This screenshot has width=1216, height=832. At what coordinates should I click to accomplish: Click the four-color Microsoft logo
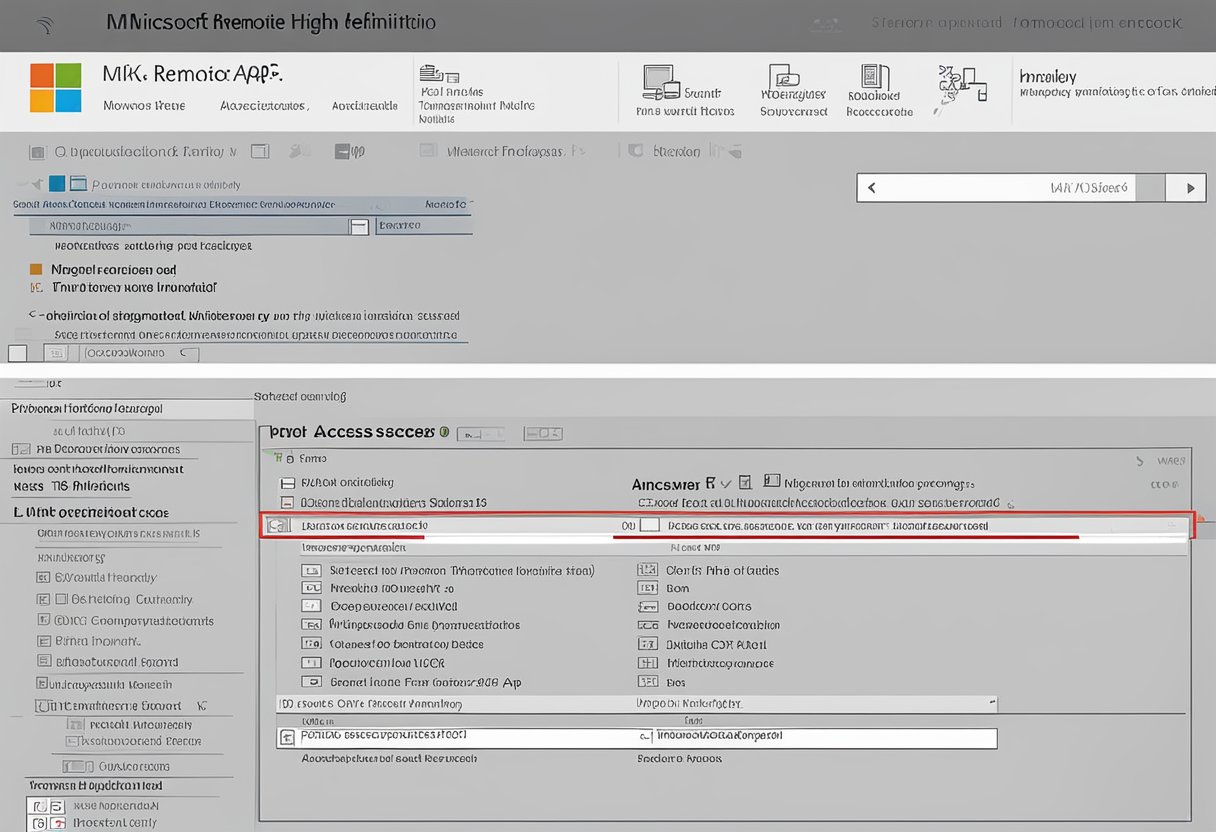pos(55,87)
